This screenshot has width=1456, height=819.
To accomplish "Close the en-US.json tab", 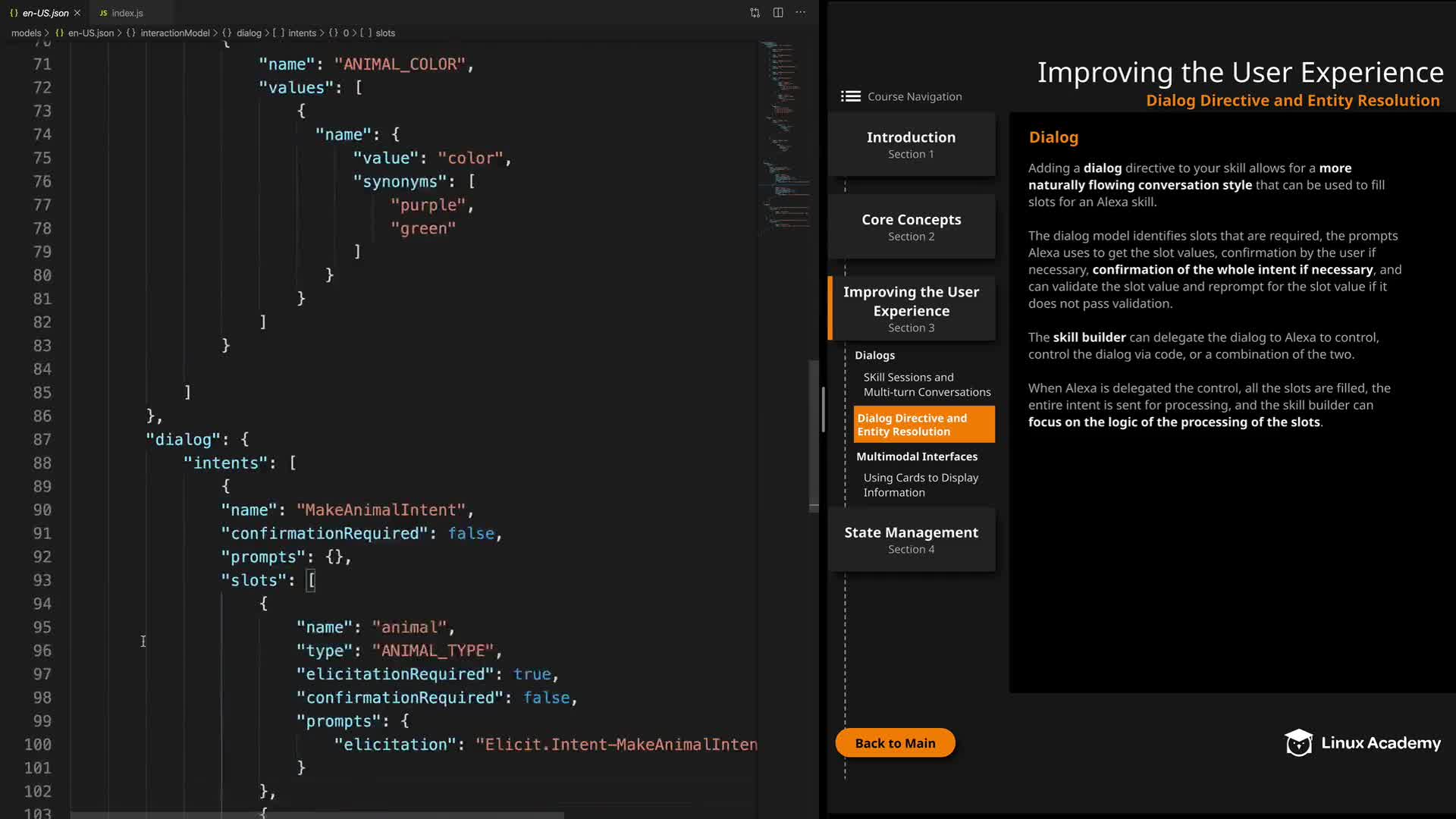I will pyautogui.click(x=77, y=13).
